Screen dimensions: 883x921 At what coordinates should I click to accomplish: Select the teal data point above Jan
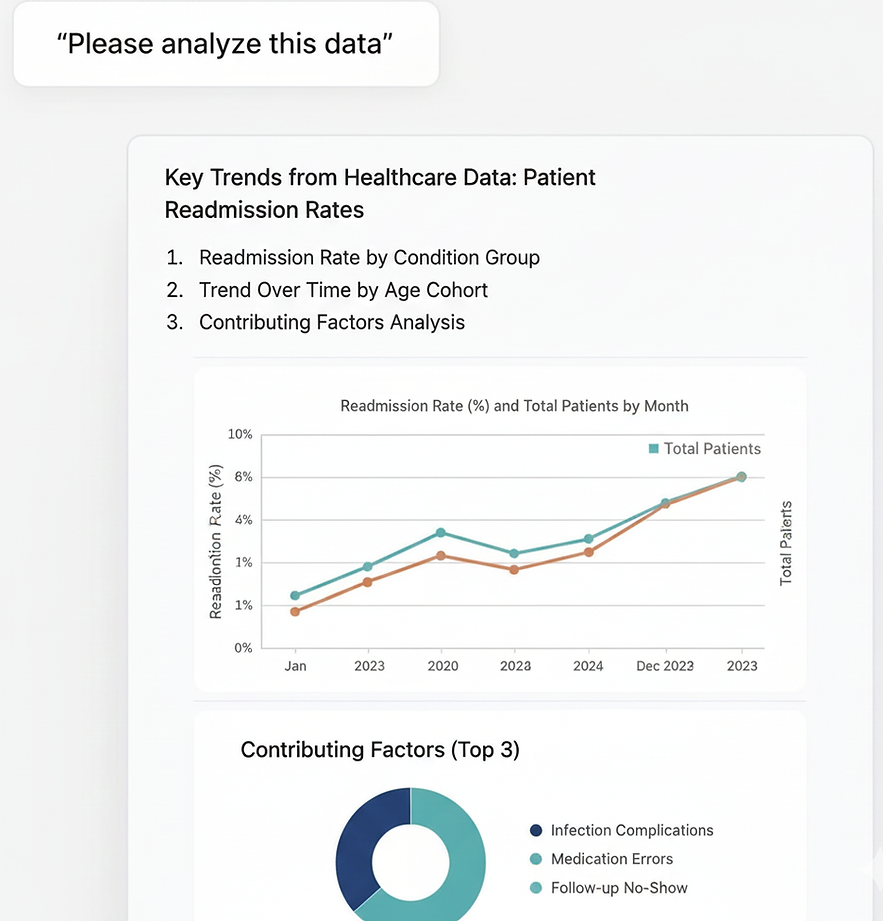pos(295,596)
